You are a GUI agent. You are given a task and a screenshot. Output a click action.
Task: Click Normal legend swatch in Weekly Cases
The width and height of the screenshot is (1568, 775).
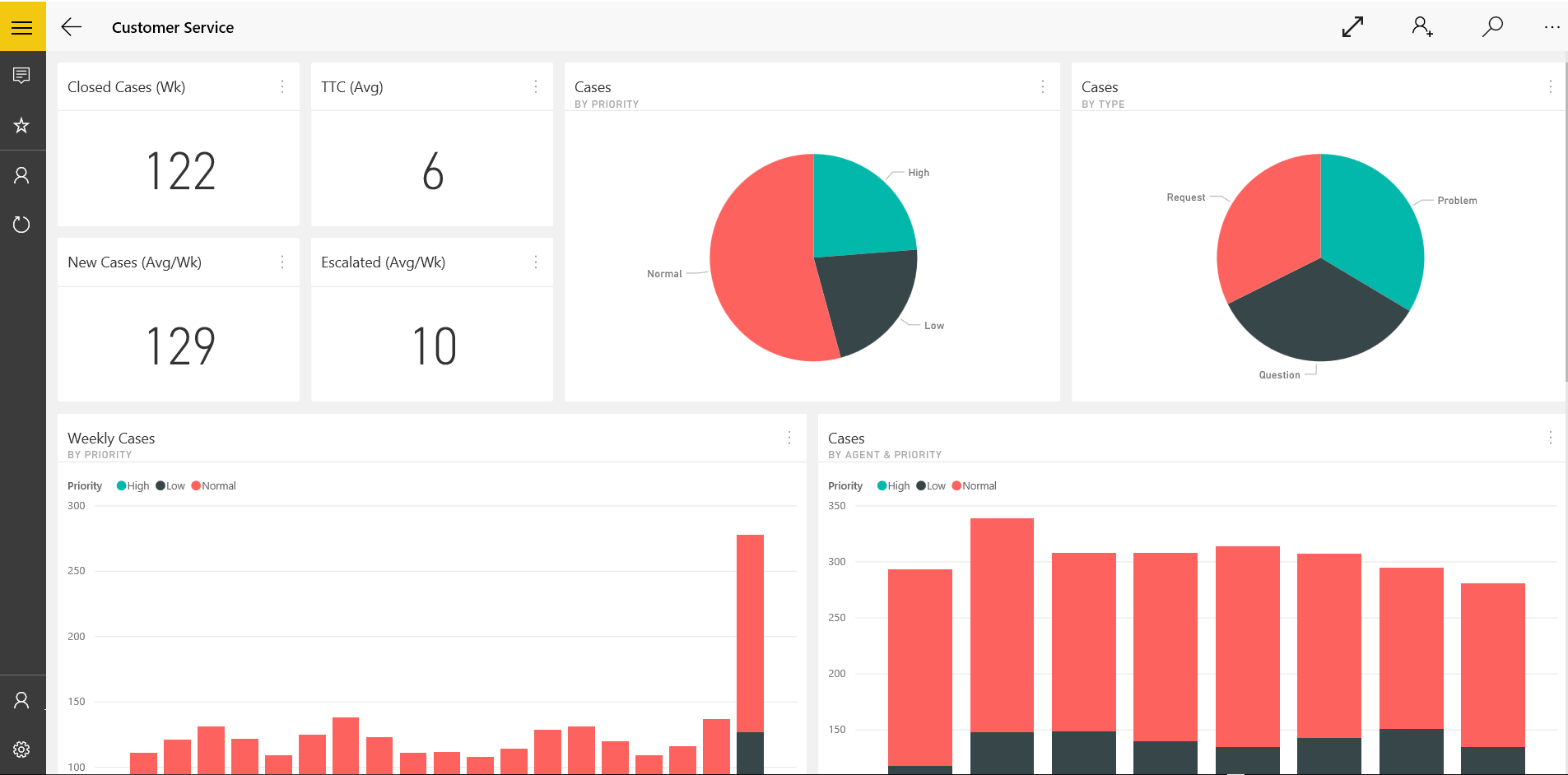[x=196, y=485]
